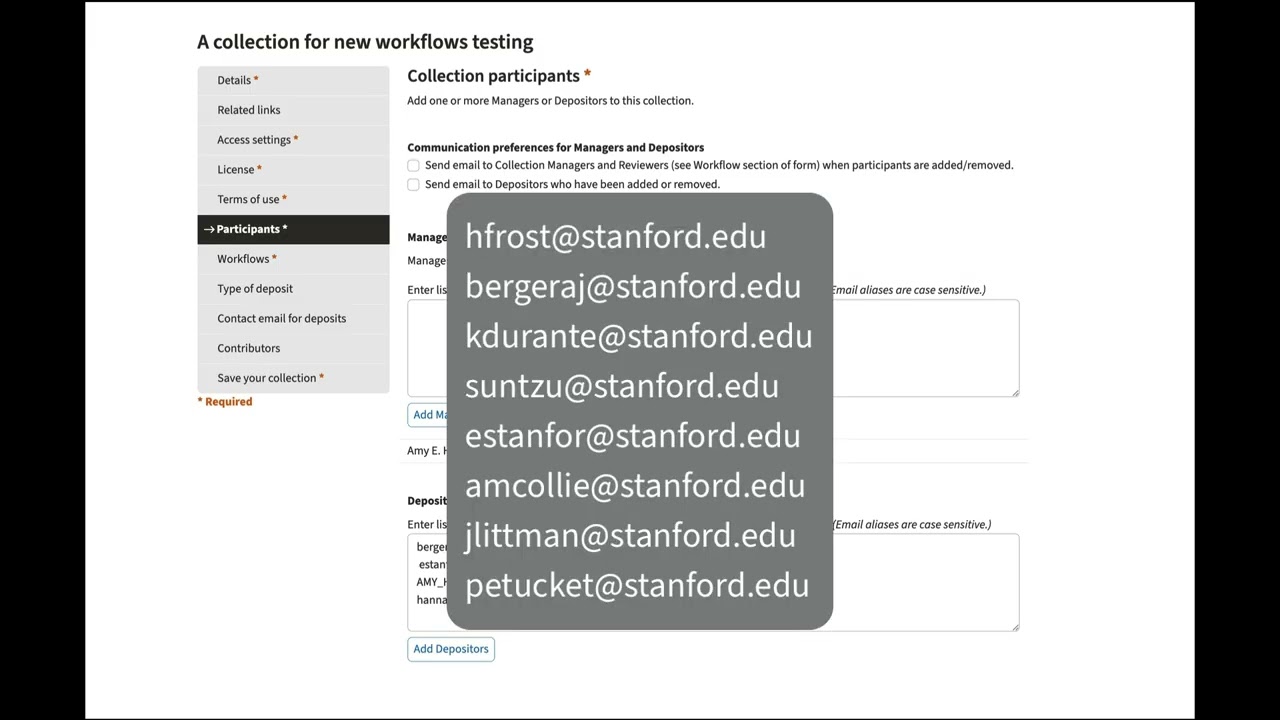Click the Add Depositors button
This screenshot has height=720, width=1280.
click(x=451, y=649)
